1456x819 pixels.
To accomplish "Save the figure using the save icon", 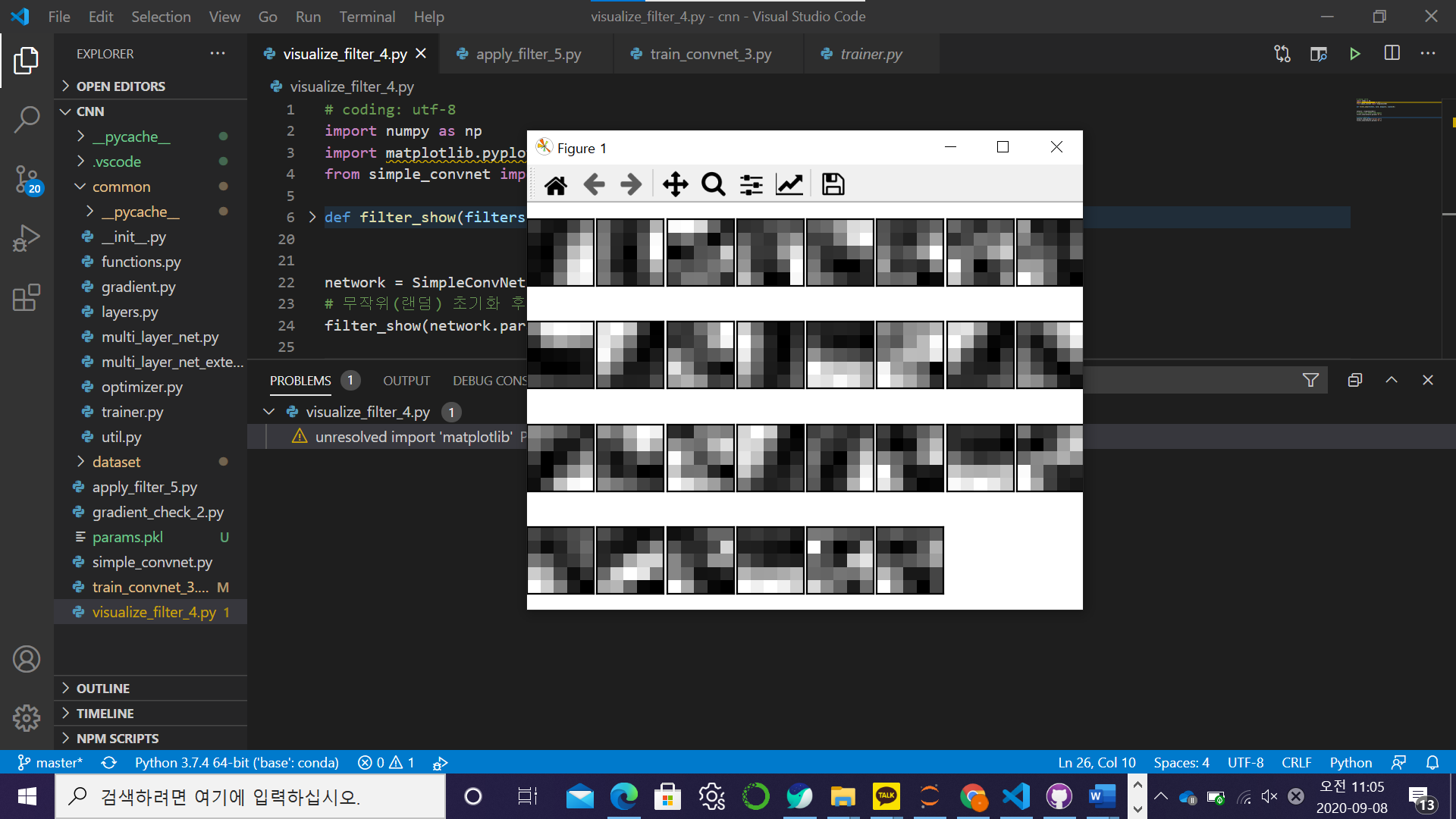I will click(x=832, y=184).
